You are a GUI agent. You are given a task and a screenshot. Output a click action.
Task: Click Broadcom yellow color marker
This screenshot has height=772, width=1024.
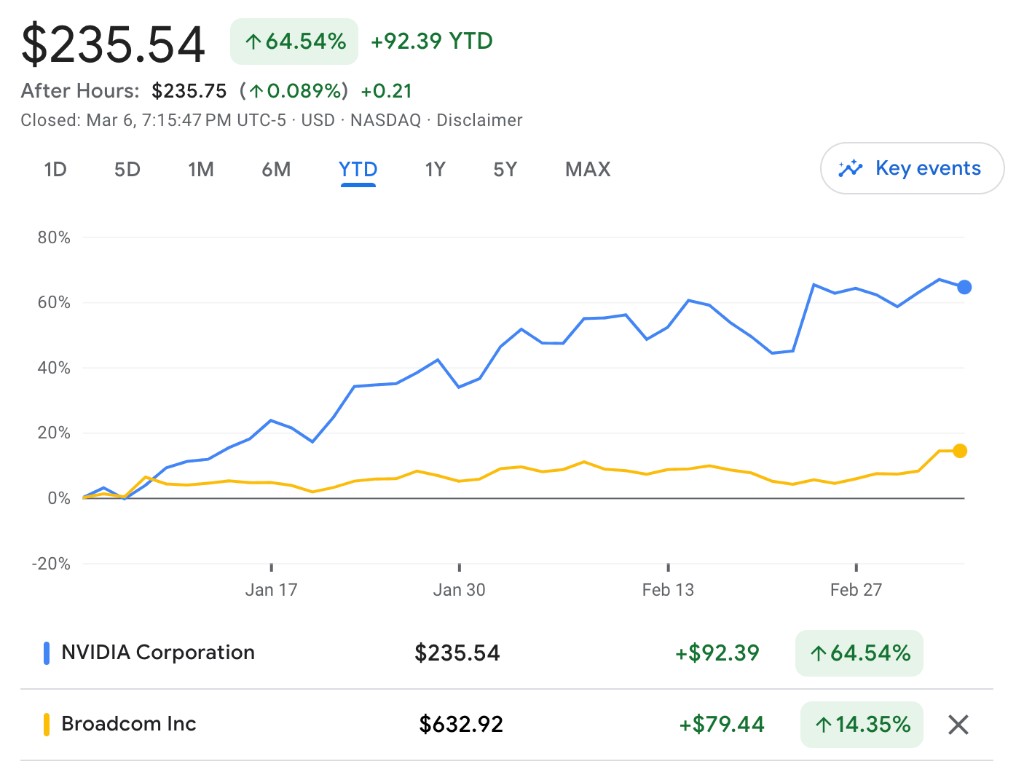click(x=46, y=725)
